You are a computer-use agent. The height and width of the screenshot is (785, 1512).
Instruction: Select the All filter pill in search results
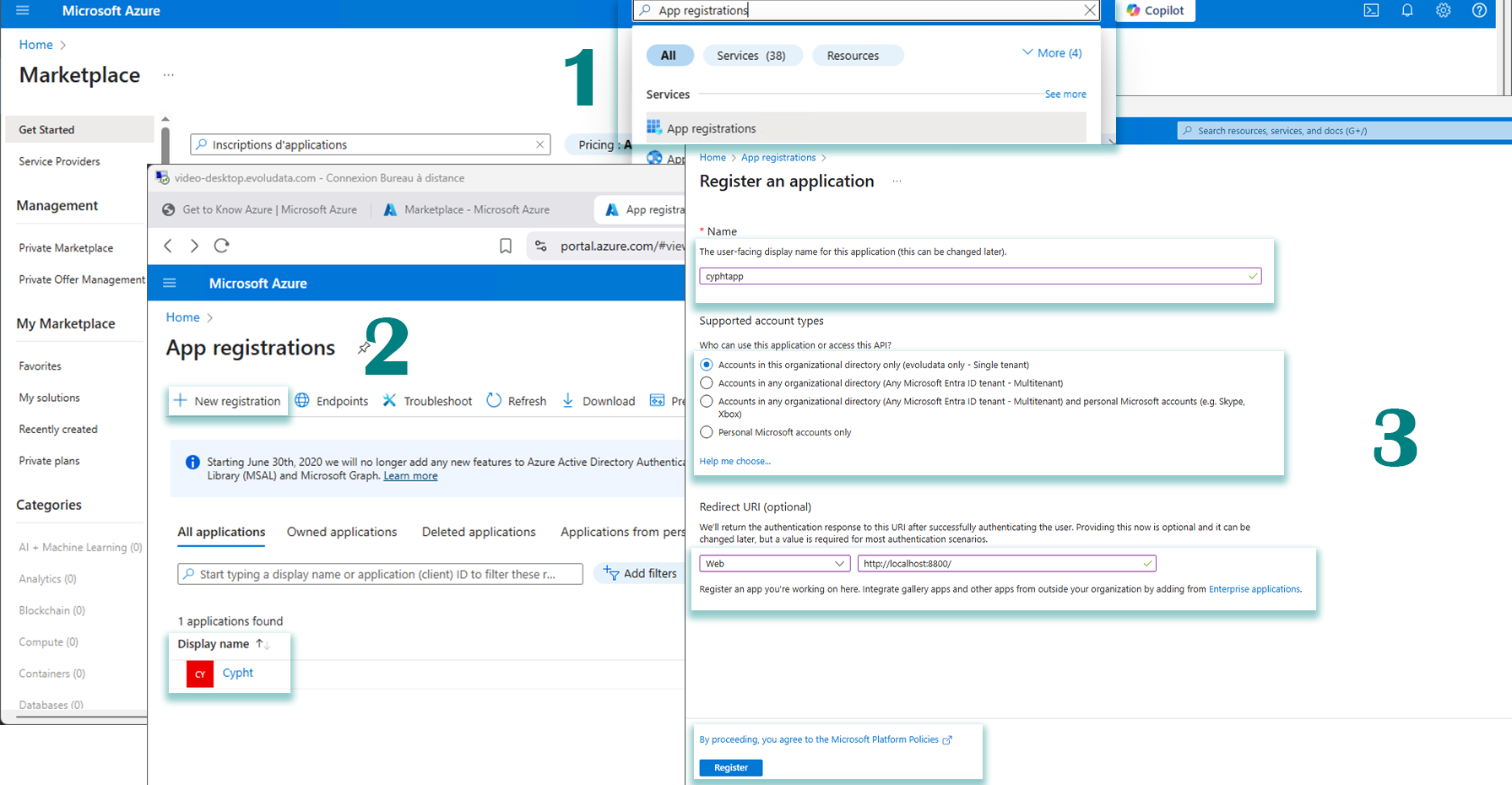pos(669,55)
